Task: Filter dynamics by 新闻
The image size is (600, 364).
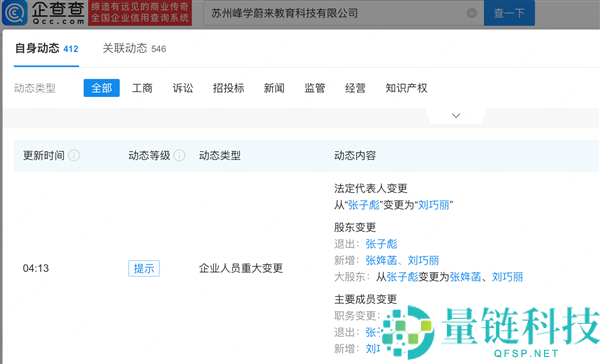Action: click(x=274, y=88)
